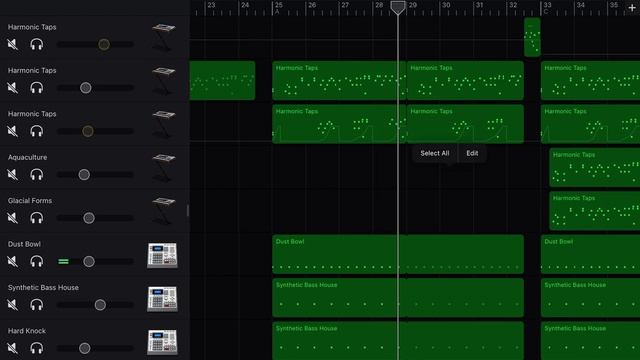Mute the second Harmonic Taps track
The image size is (640, 360).
[x=13, y=87]
